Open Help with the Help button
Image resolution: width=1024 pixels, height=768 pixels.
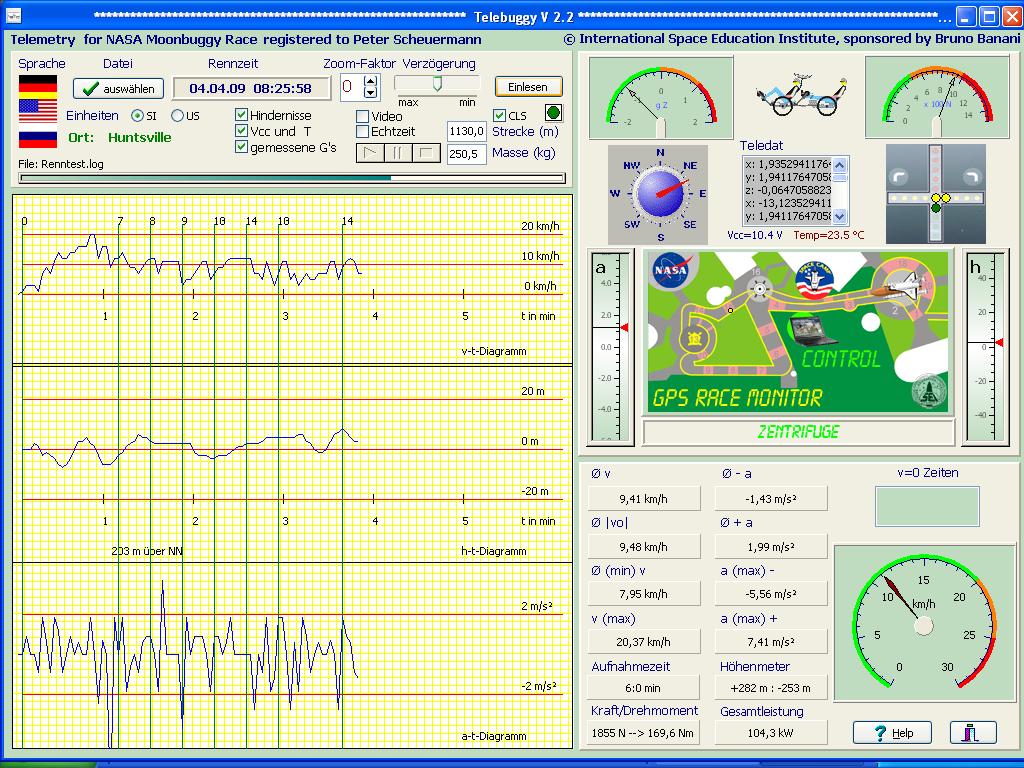(892, 733)
